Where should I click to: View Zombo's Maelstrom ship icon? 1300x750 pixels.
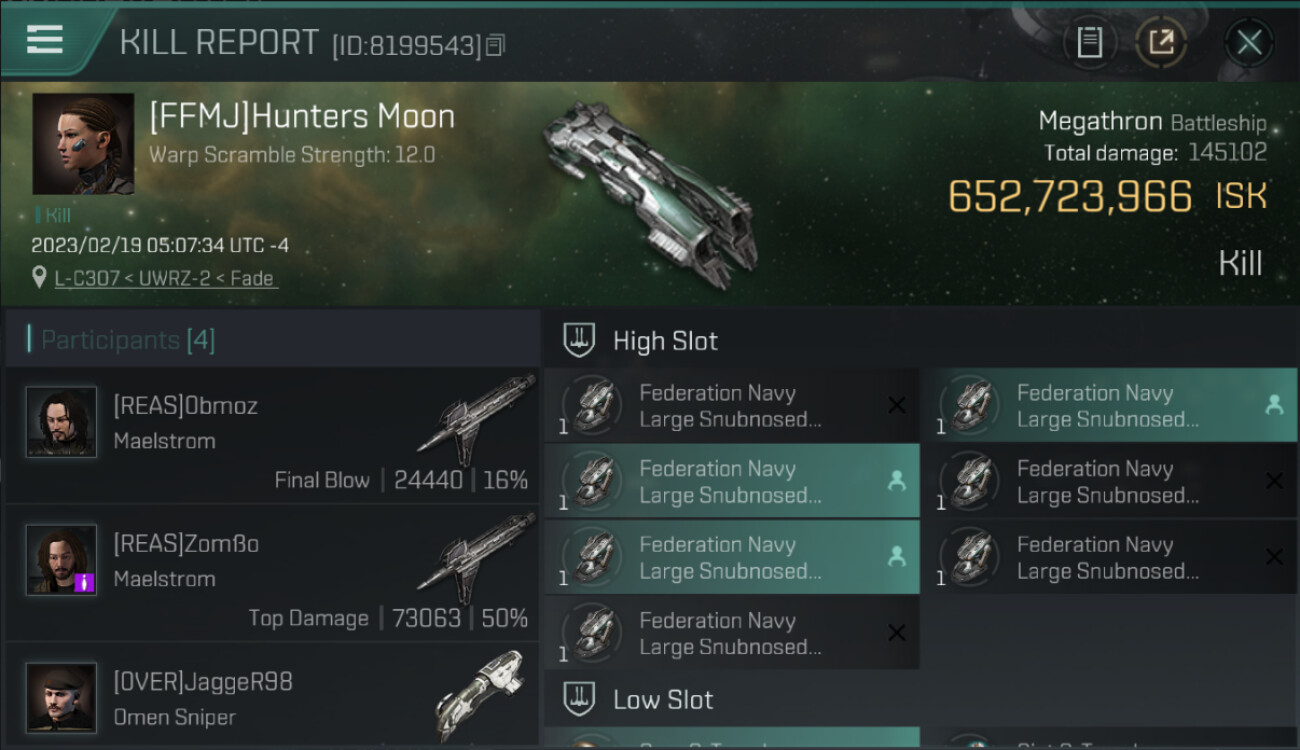476,557
